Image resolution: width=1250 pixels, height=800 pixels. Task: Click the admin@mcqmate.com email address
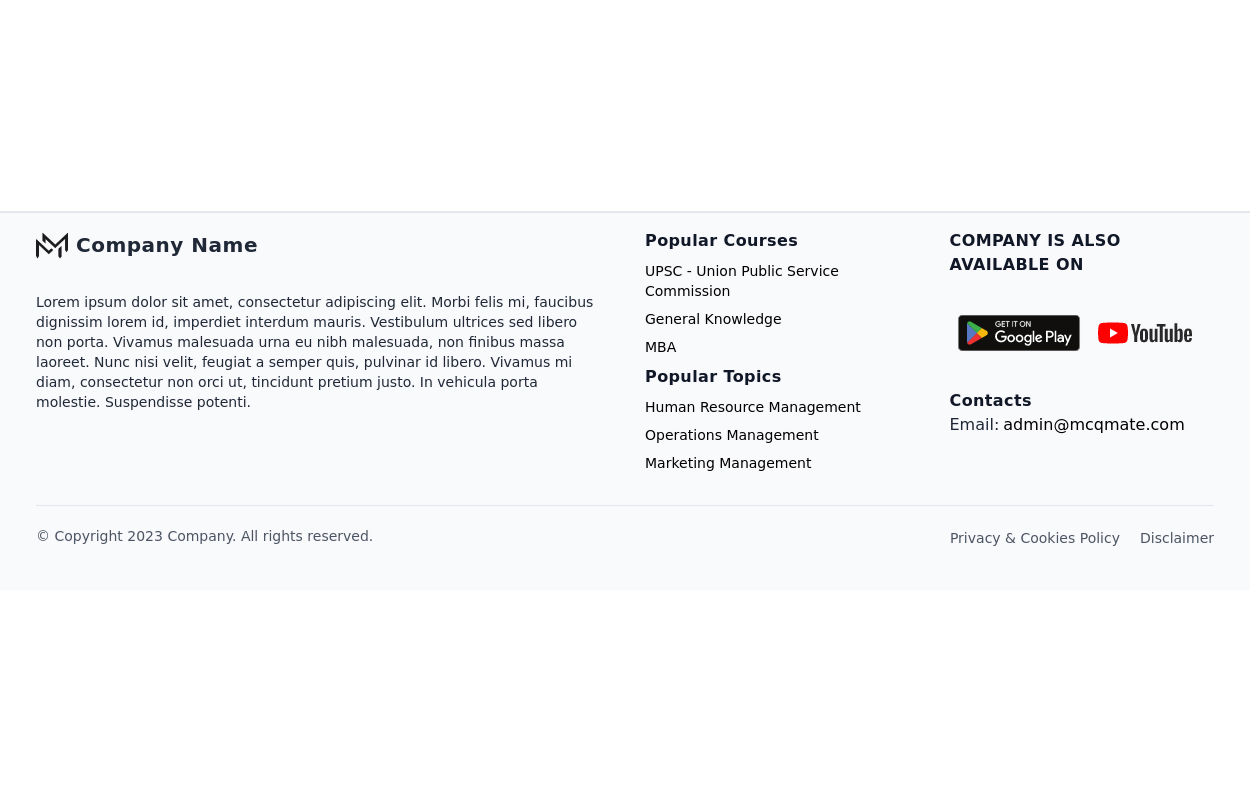coord(1094,425)
